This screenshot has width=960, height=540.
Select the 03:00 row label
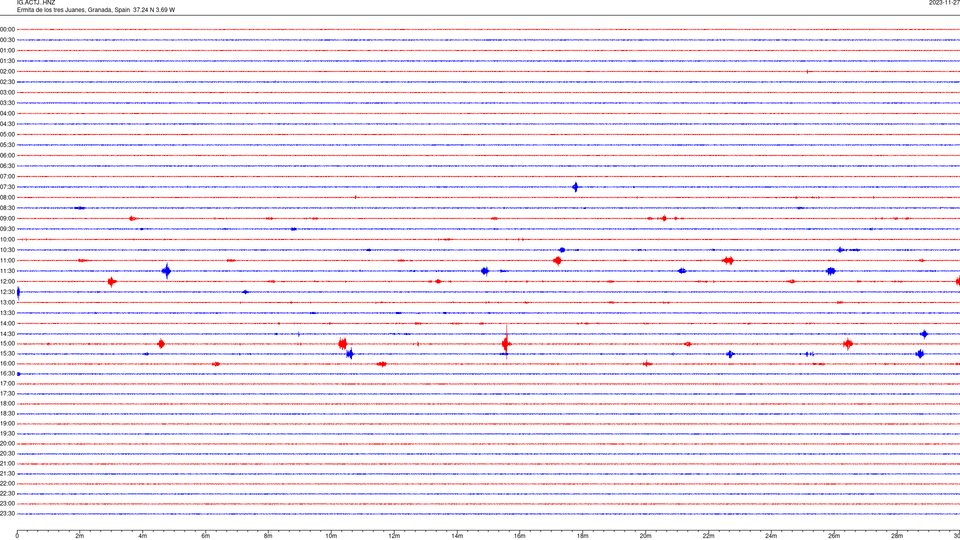pos(7,92)
